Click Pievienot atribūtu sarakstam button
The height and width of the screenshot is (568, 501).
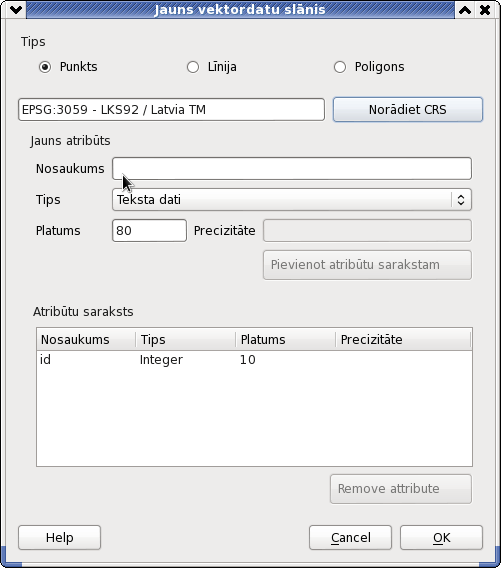click(x=367, y=265)
